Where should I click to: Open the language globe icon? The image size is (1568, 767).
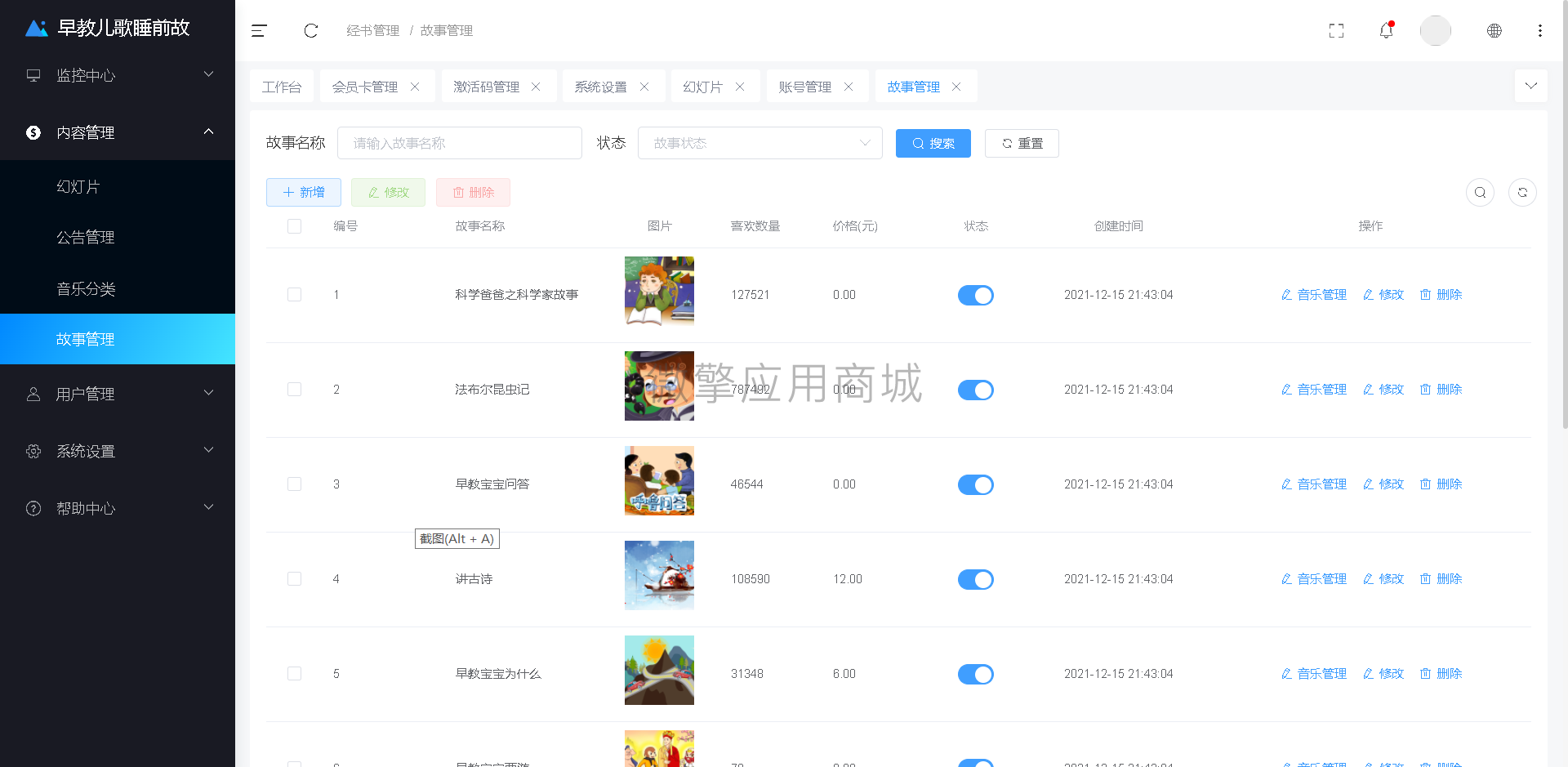[1494, 31]
